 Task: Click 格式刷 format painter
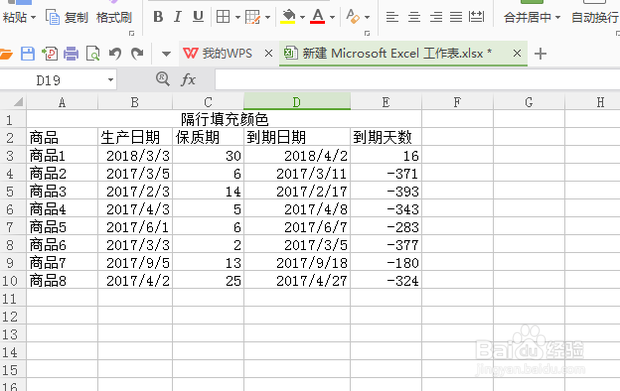tap(114, 17)
